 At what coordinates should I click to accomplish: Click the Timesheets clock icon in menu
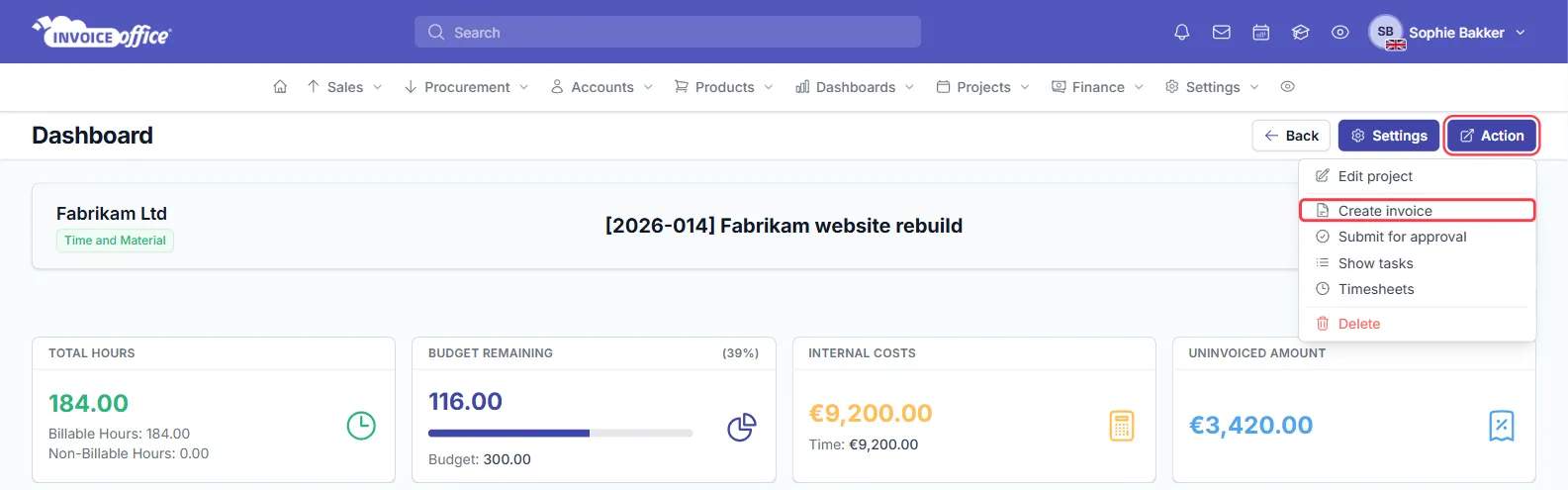1323,289
